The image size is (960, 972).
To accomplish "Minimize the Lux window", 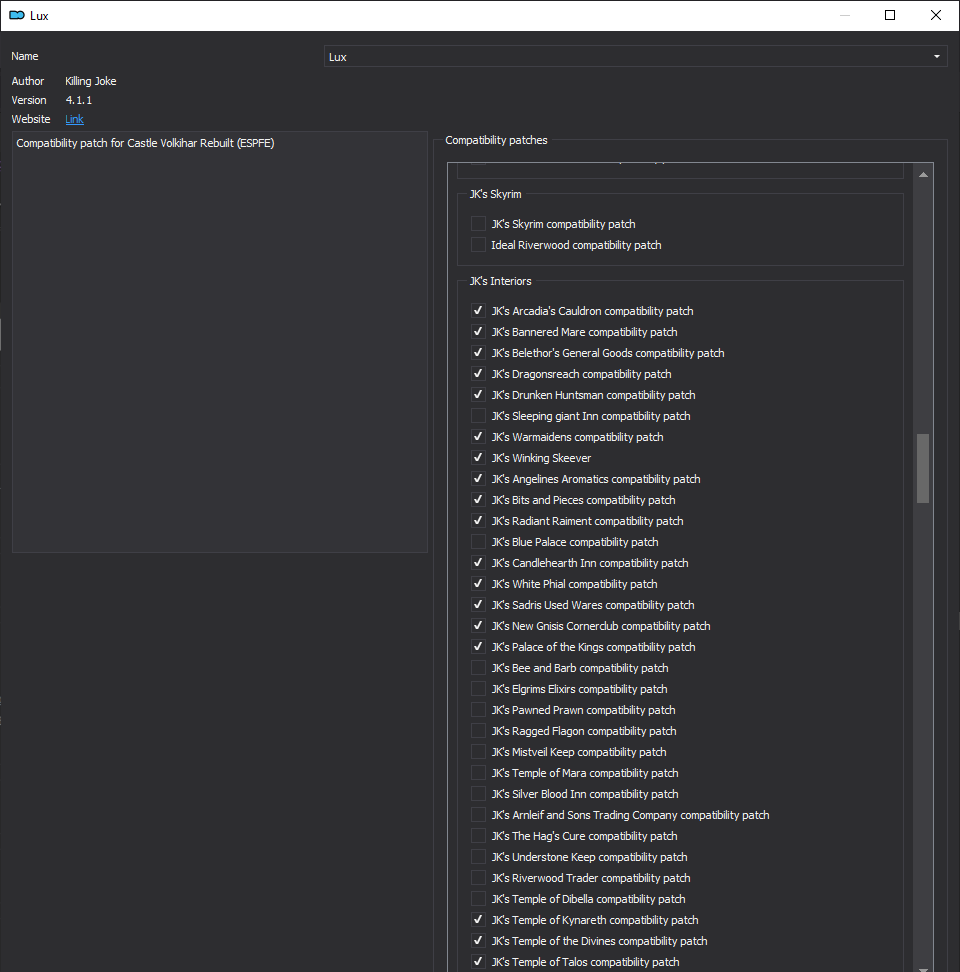I will coord(845,15).
